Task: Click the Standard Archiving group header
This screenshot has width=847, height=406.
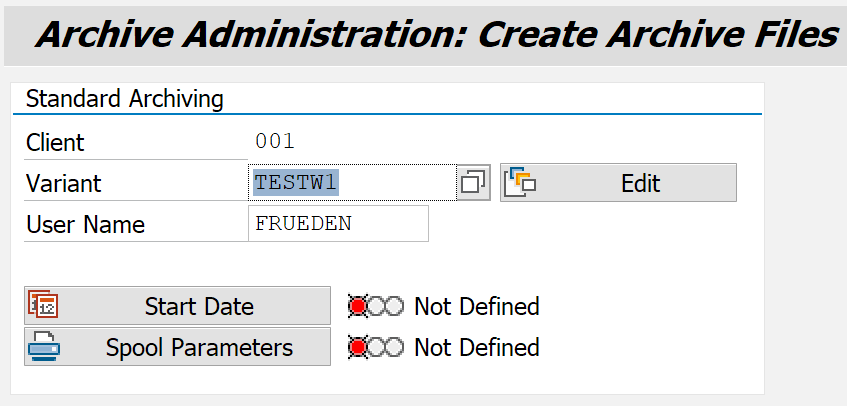Action: [124, 99]
